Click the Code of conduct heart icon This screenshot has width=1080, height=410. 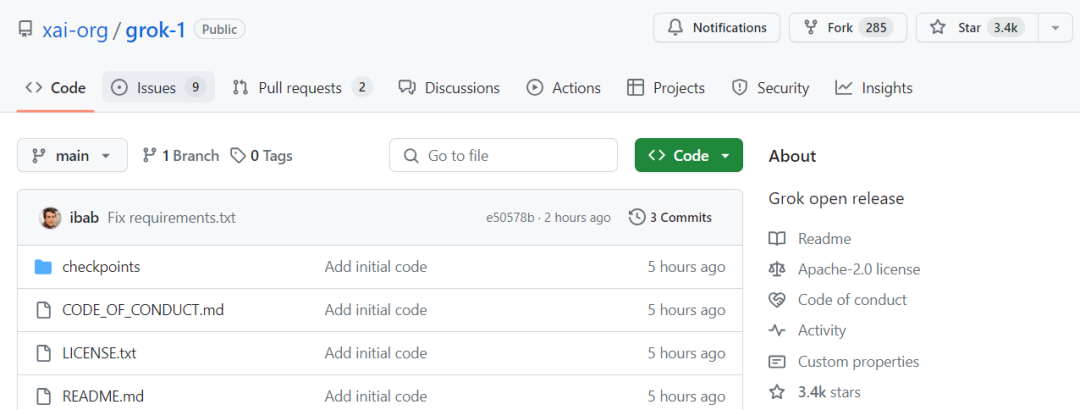pyautogui.click(x=777, y=300)
